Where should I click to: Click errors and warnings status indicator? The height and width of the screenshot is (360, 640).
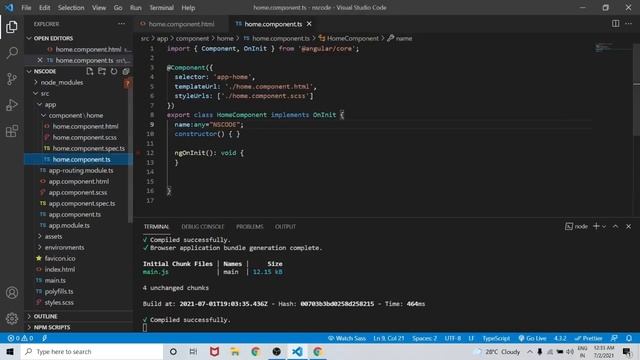(20, 338)
